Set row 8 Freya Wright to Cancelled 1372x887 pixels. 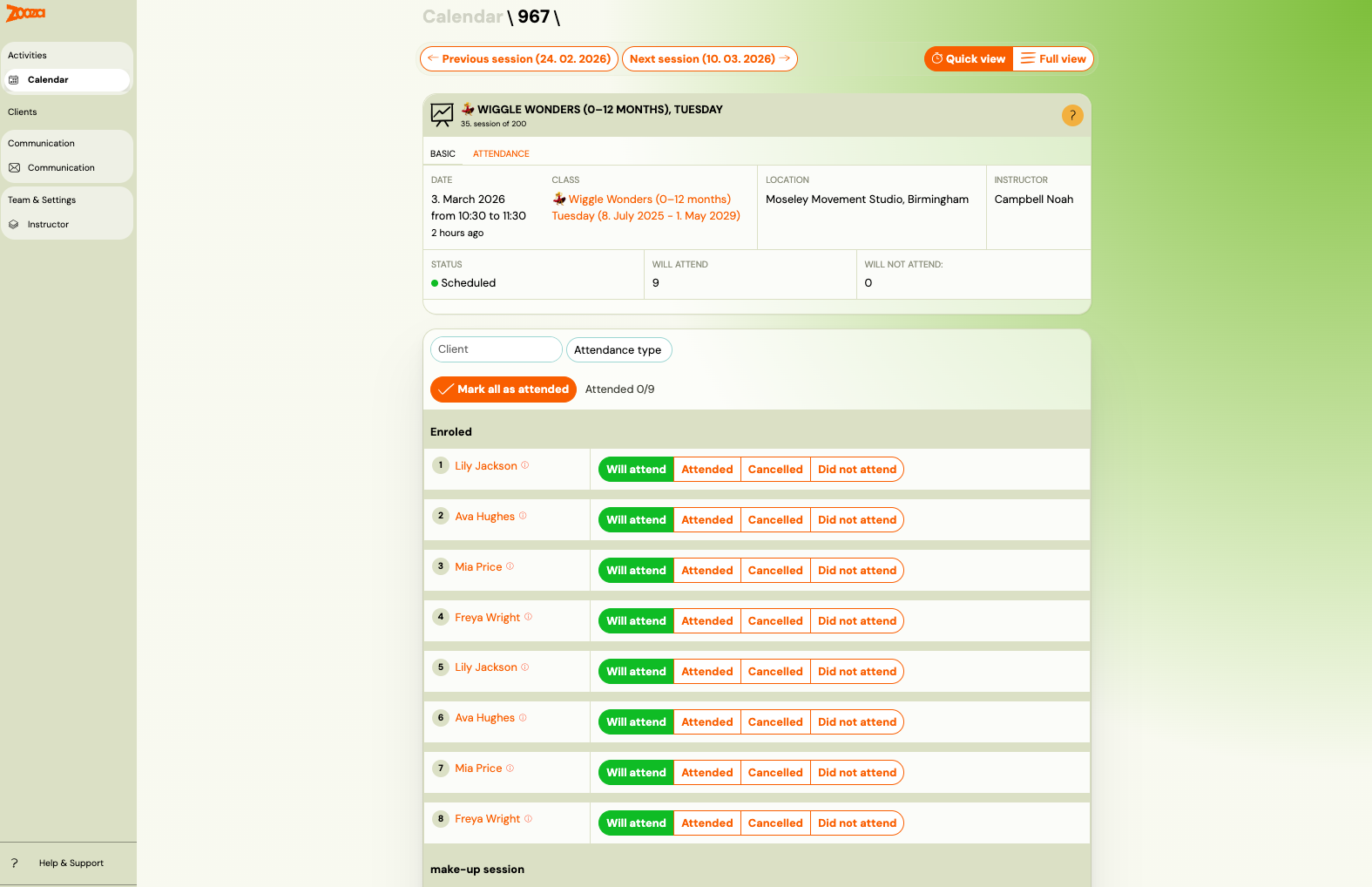click(x=775, y=823)
